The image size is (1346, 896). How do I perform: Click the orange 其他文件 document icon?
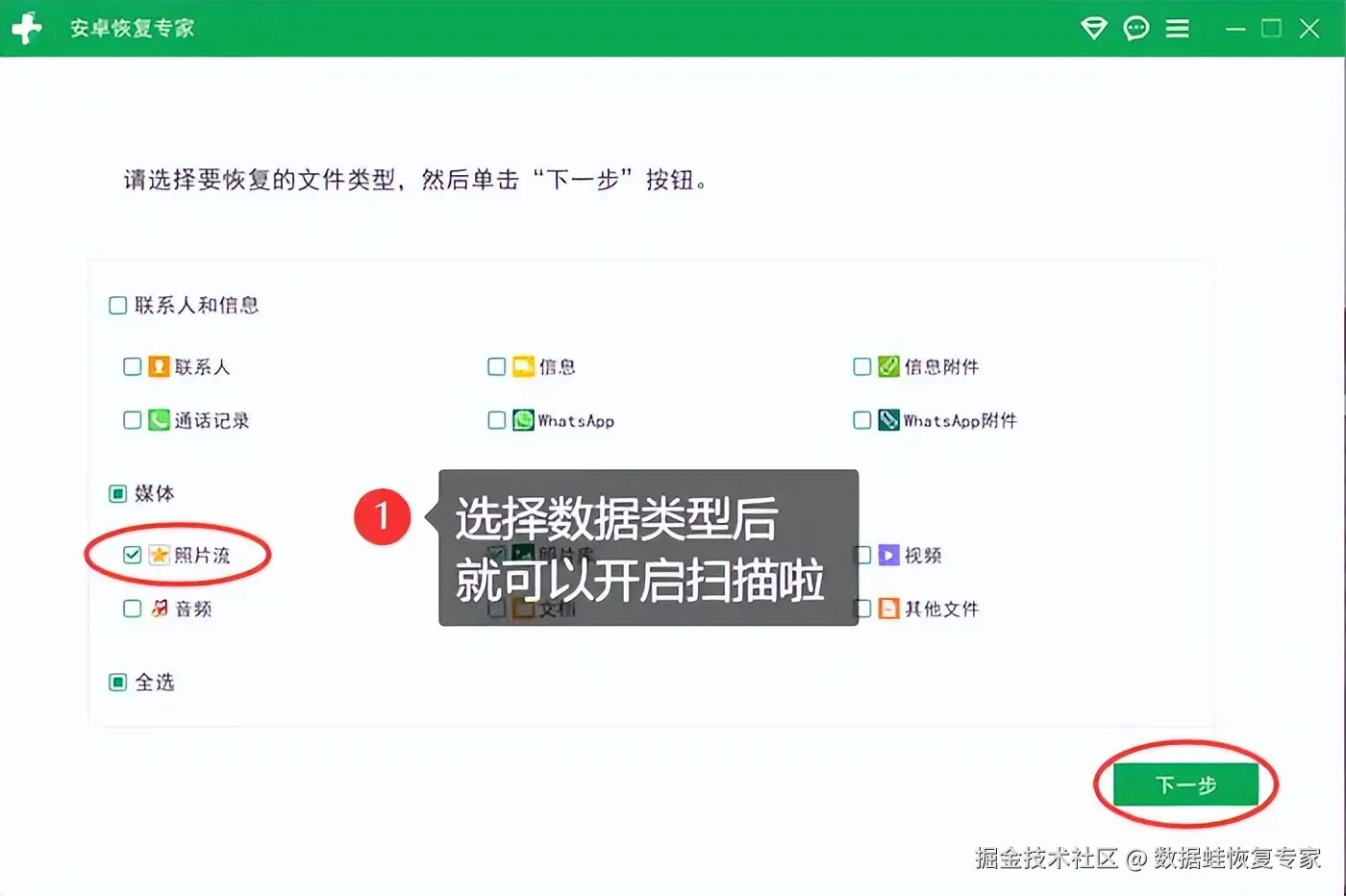click(x=888, y=609)
